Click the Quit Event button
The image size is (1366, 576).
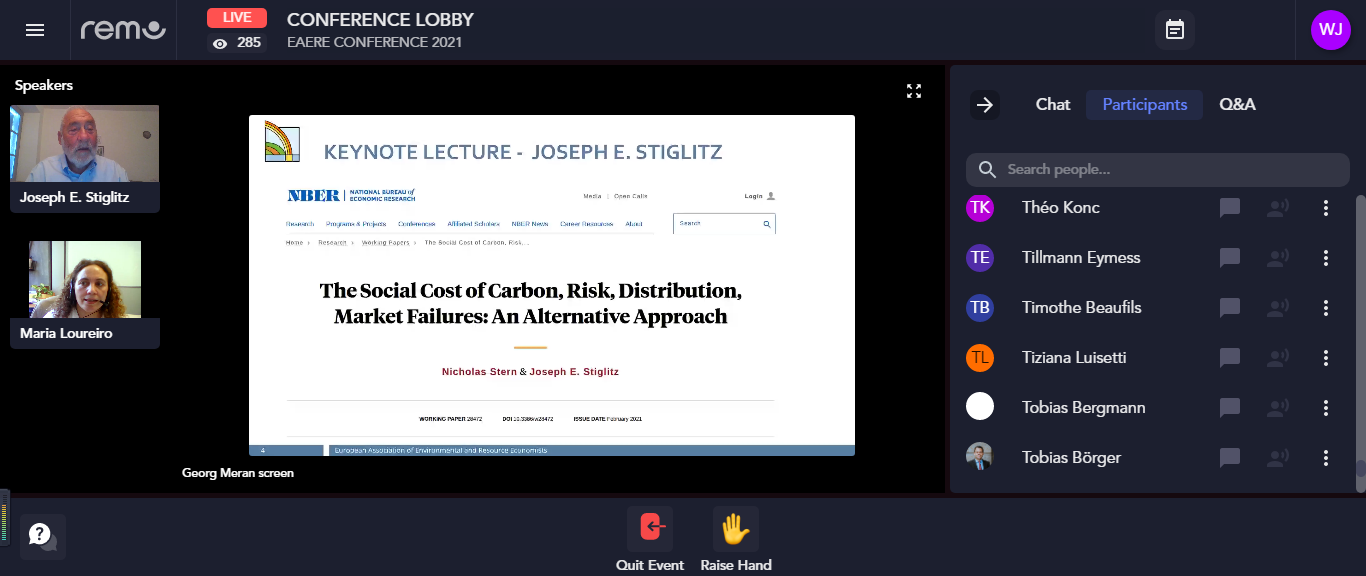pos(650,540)
